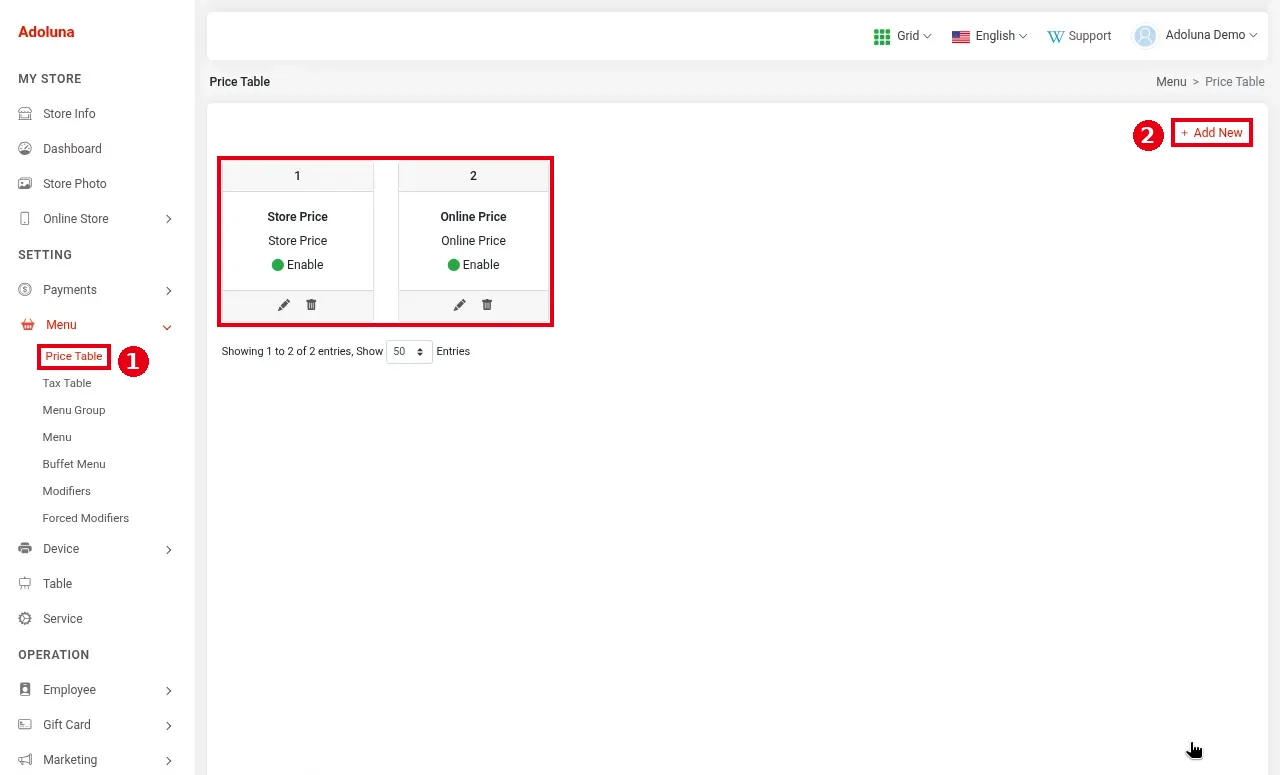Open Modifiers in the sidebar
Viewport: 1280px width, 775px height.
pos(67,491)
